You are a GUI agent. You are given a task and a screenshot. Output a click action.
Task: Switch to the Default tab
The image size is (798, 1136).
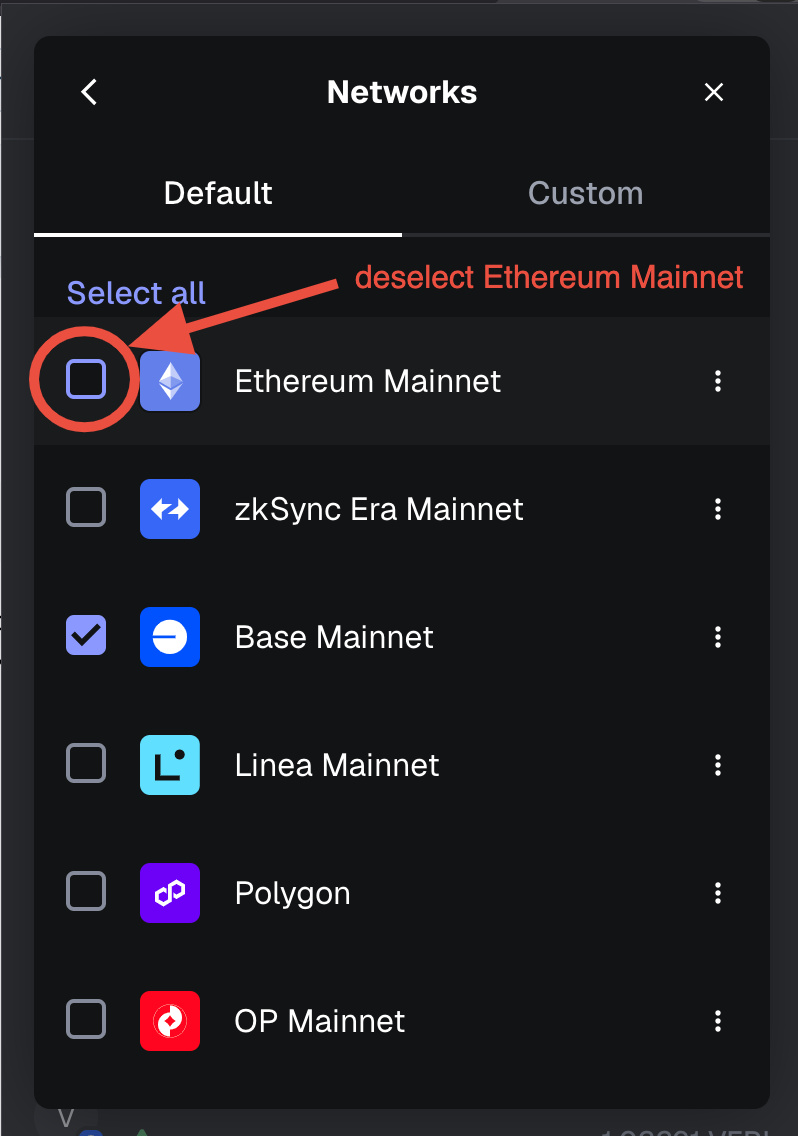[218, 193]
